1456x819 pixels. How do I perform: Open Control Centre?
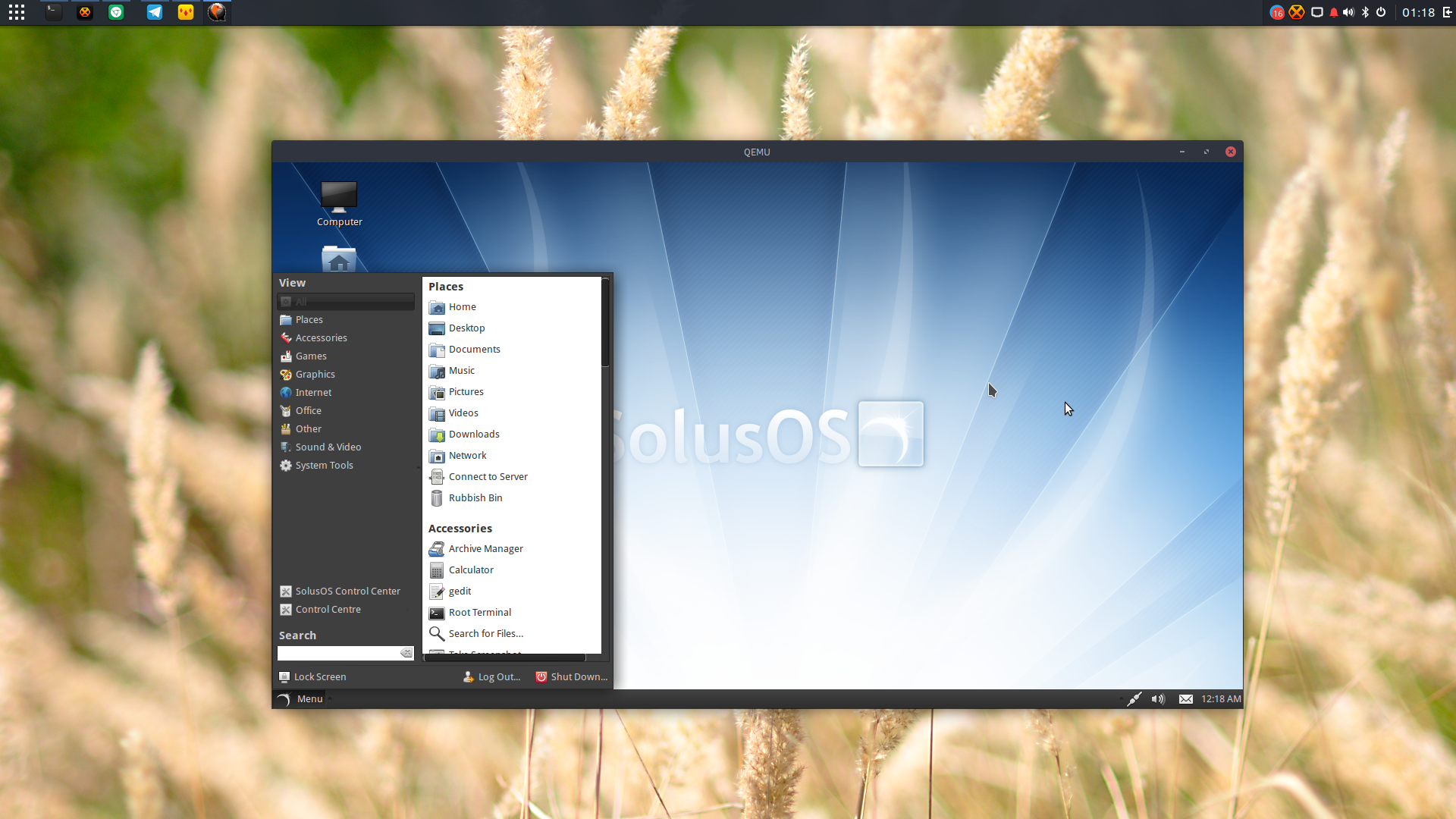pos(345,610)
